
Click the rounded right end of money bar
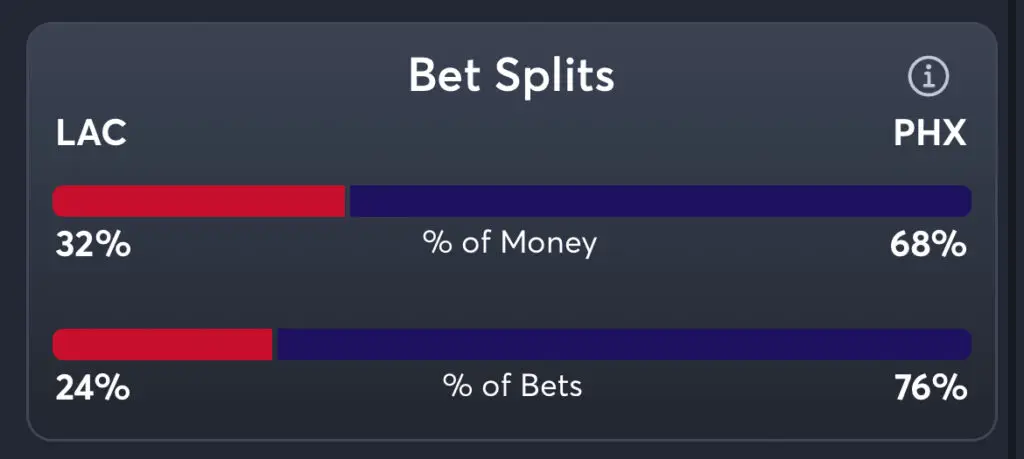(x=964, y=201)
